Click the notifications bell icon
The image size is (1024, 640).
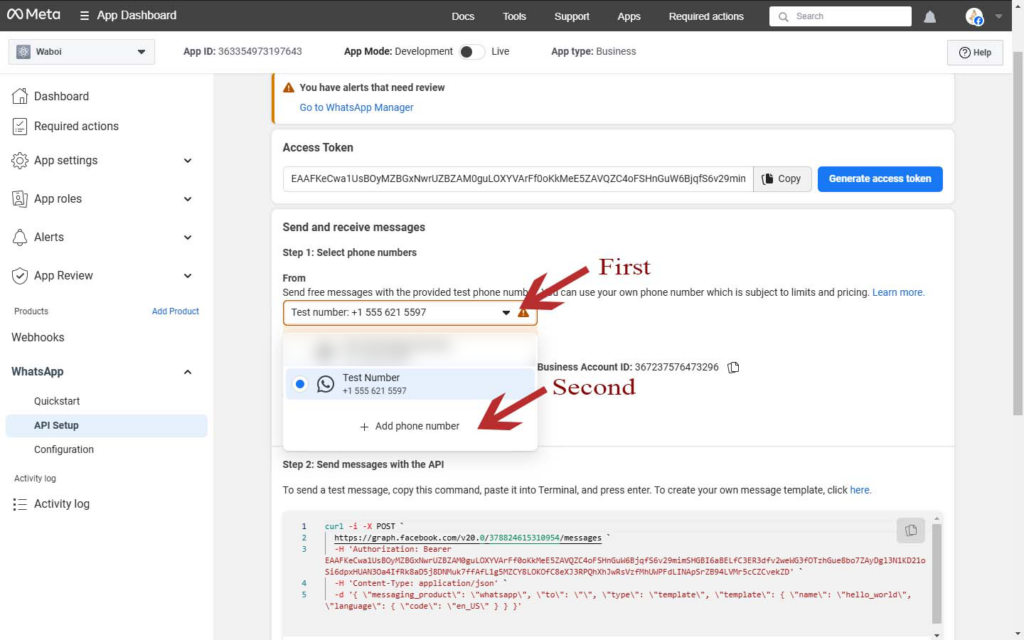[x=929, y=16]
